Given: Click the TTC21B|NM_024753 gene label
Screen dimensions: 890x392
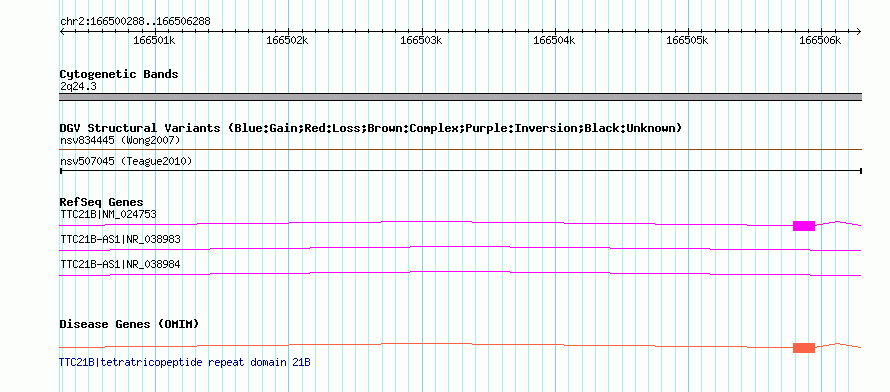Looking at the screenshot, I should click(108, 214).
